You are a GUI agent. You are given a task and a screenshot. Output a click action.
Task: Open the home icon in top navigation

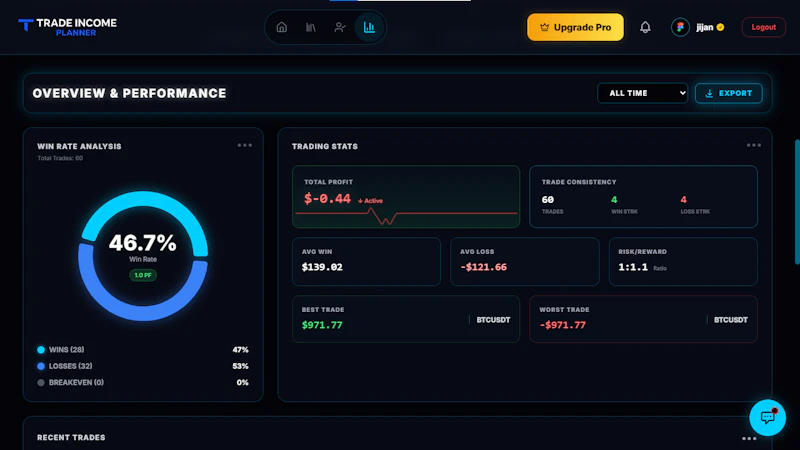point(282,27)
